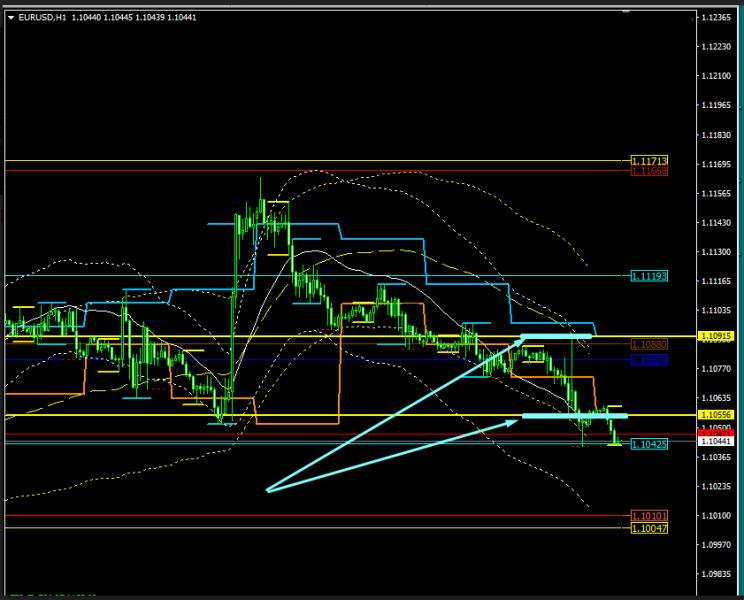Image resolution: width=744 pixels, height=600 pixels.
Task: Click the yellow 1.10047 level label
Action: [649, 528]
